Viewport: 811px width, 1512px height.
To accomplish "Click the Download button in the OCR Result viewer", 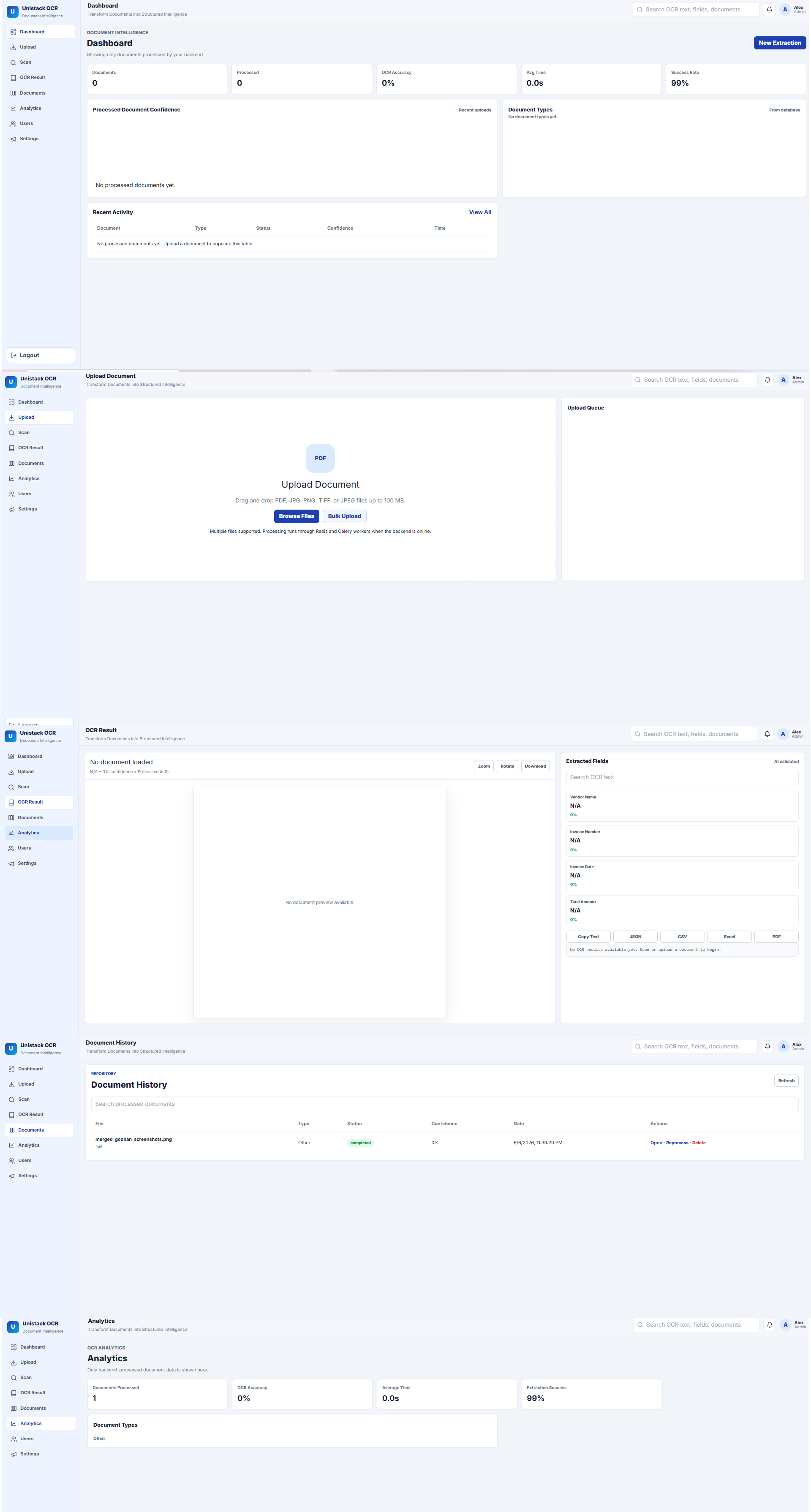I will [x=535, y=766].
